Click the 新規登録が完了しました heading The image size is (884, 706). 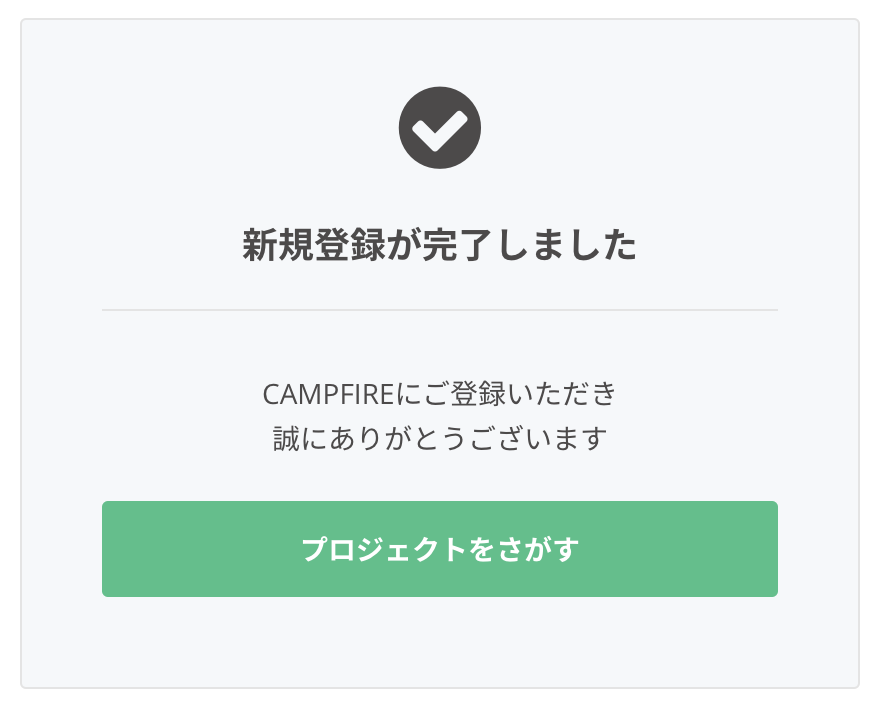pyautogui.click(x=440, y=245)
